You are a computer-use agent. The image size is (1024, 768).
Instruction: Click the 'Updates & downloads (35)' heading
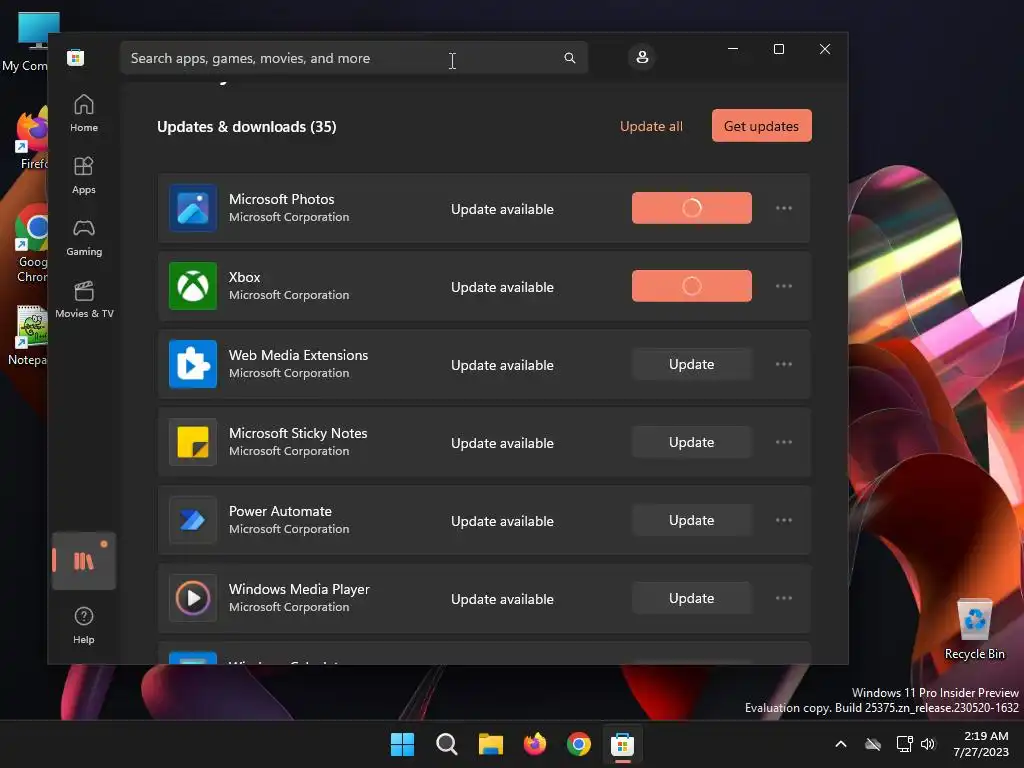tap(246, 127)
